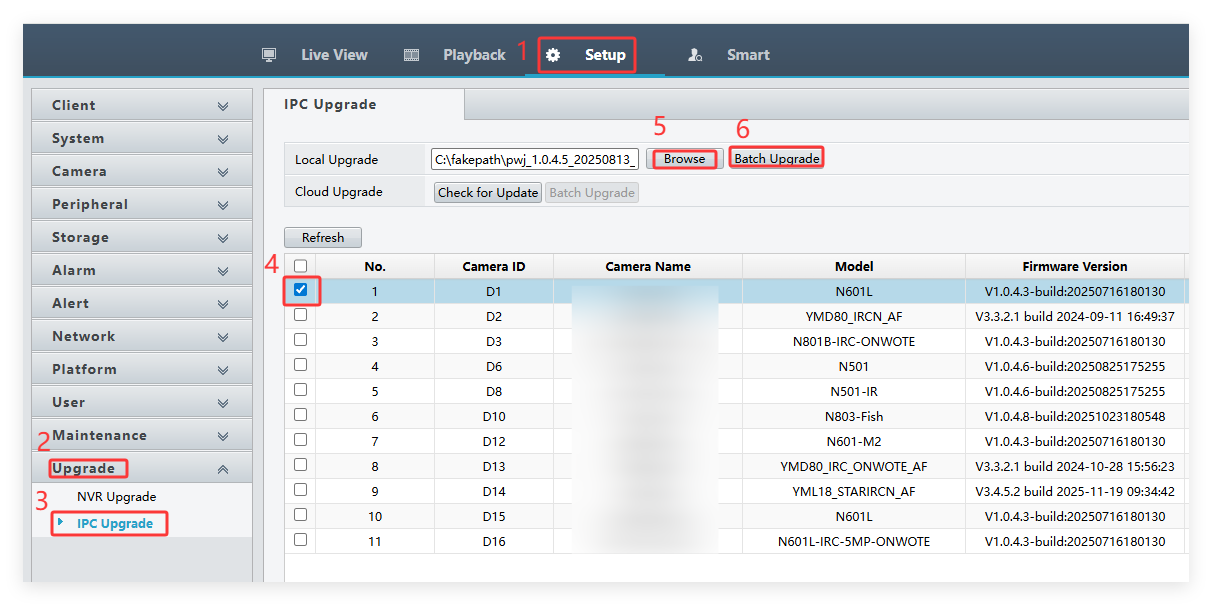The width and height of the screenshot is (1212, 605).
Task: Expand the Client section chevron
Action: (x=223, y=106)
